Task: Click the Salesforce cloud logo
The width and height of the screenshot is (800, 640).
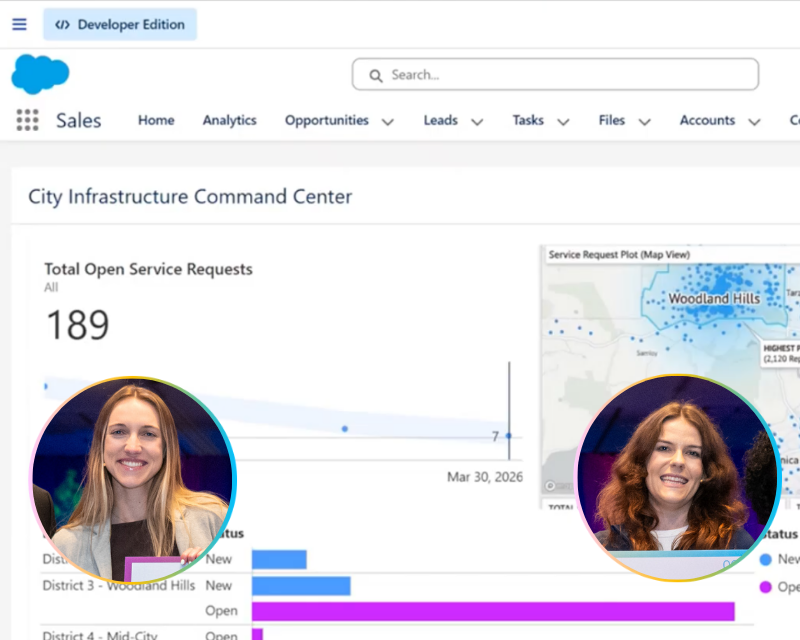Action: [40, 75]
